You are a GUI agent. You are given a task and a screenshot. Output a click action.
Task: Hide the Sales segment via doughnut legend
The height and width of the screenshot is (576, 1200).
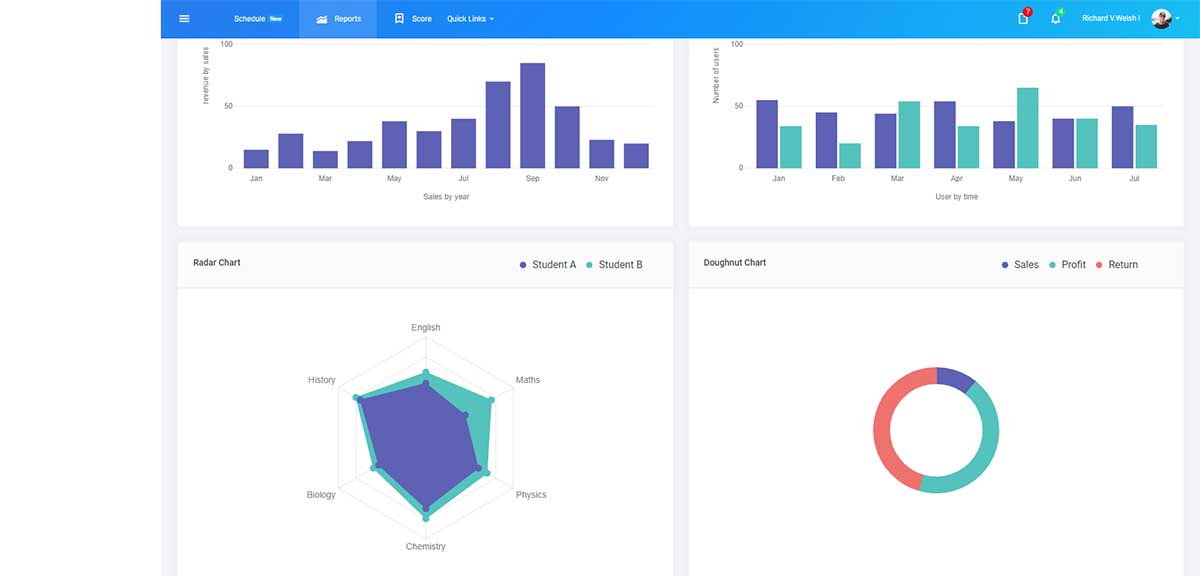click(1021, 264)
